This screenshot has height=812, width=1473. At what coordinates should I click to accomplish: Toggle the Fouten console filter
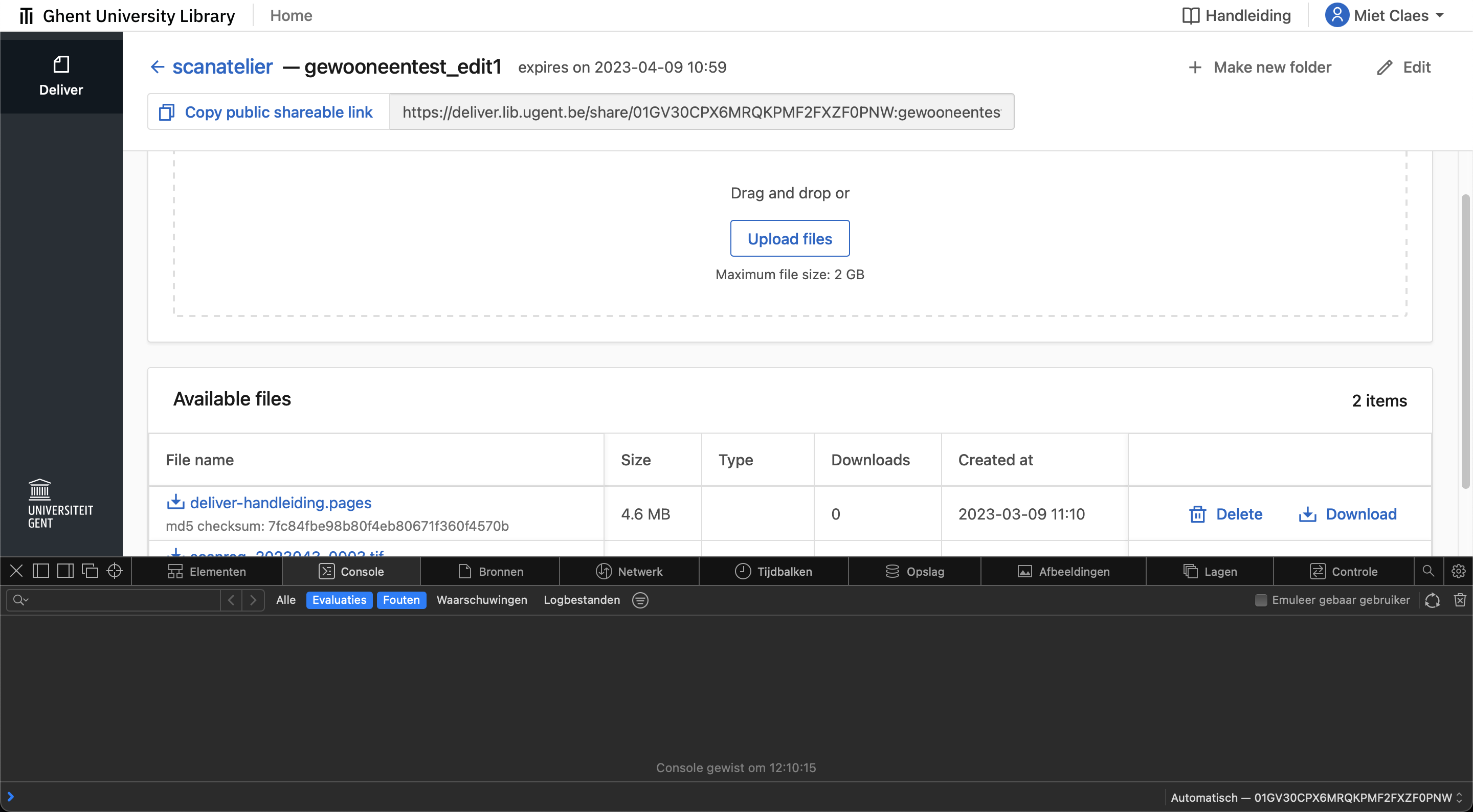[x=401, y=600]
